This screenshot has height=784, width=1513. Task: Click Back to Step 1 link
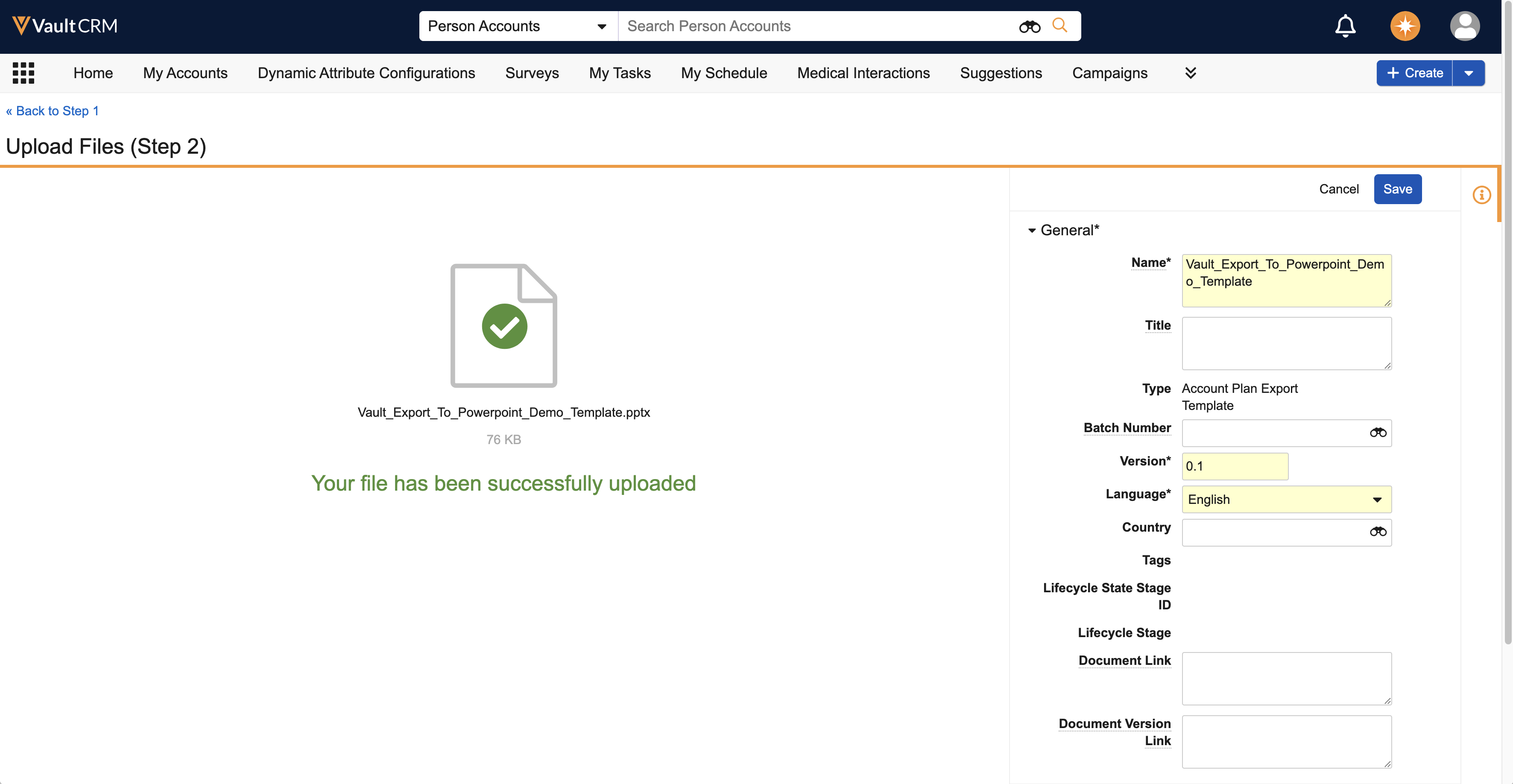tap(52, 111)
